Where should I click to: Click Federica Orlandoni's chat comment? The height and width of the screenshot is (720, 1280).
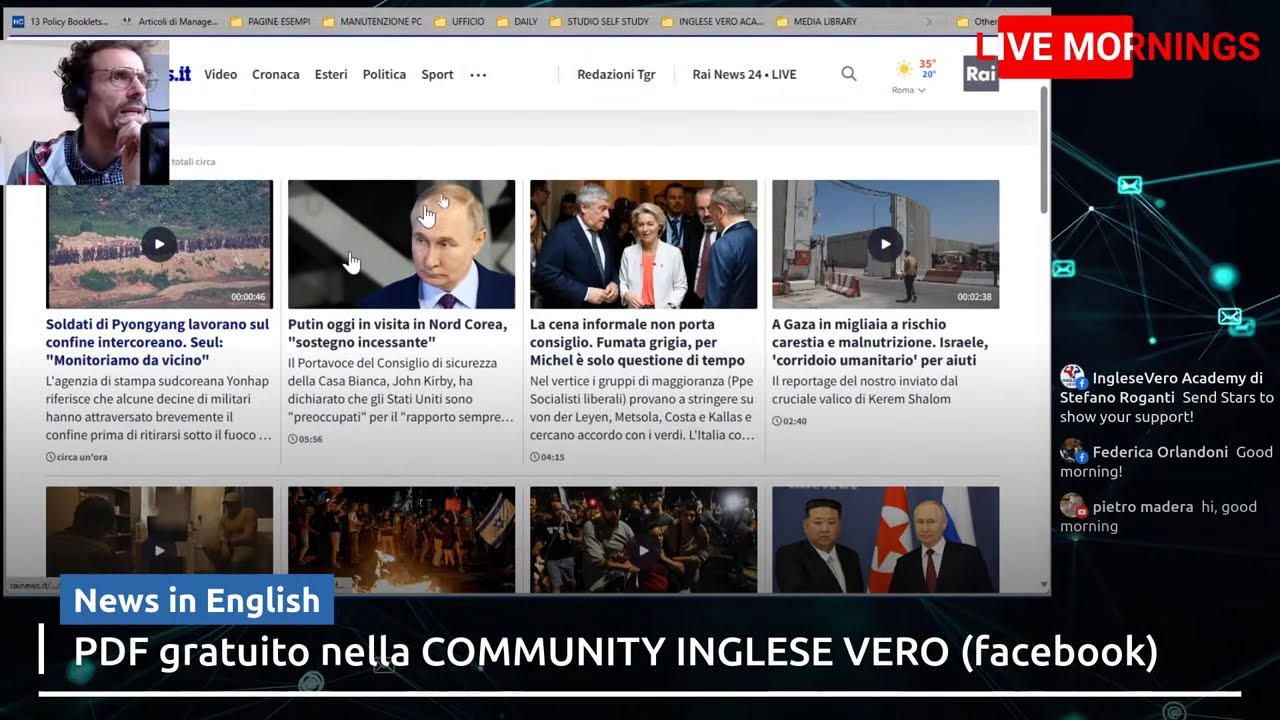pos(1166,461)
